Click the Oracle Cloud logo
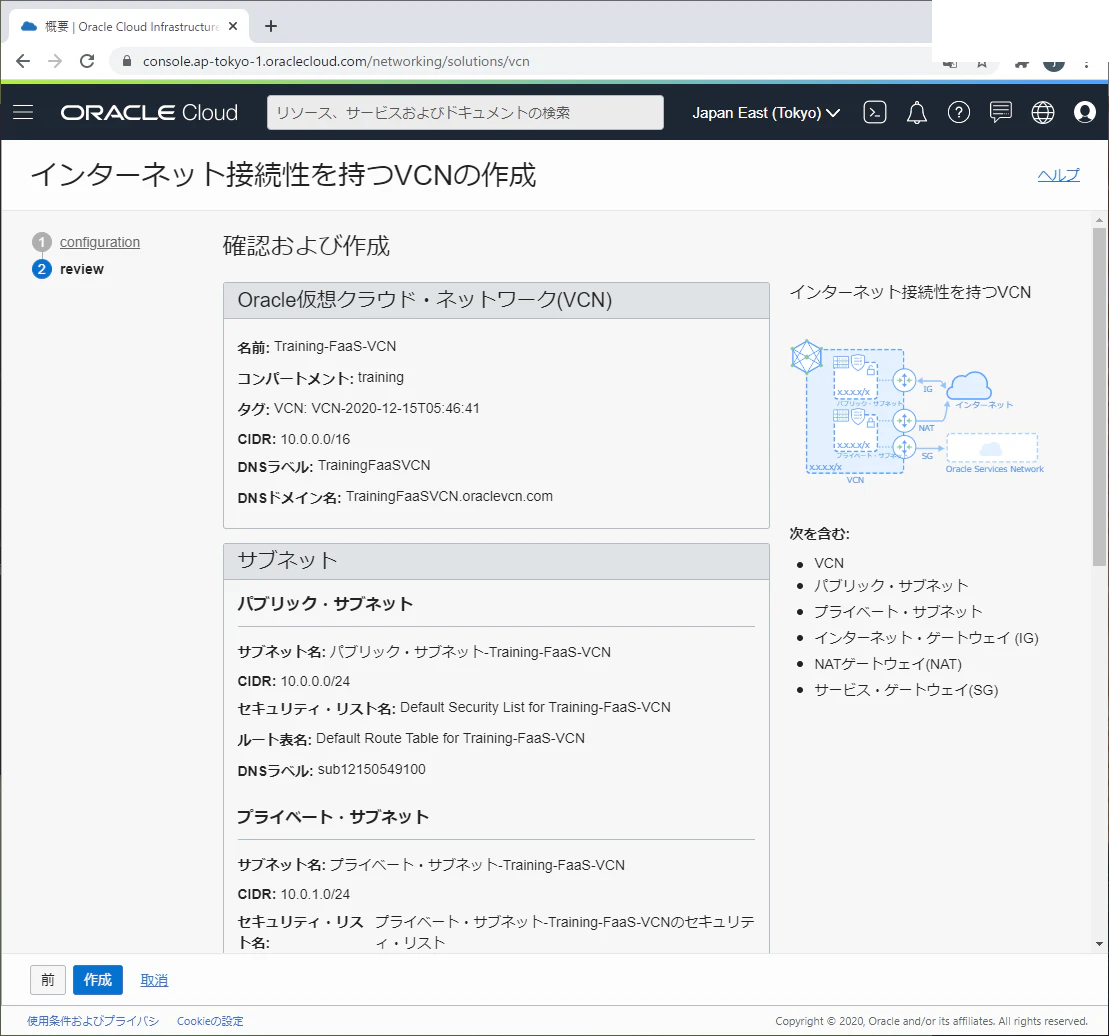1109x1036 pixels. [149, 112]
